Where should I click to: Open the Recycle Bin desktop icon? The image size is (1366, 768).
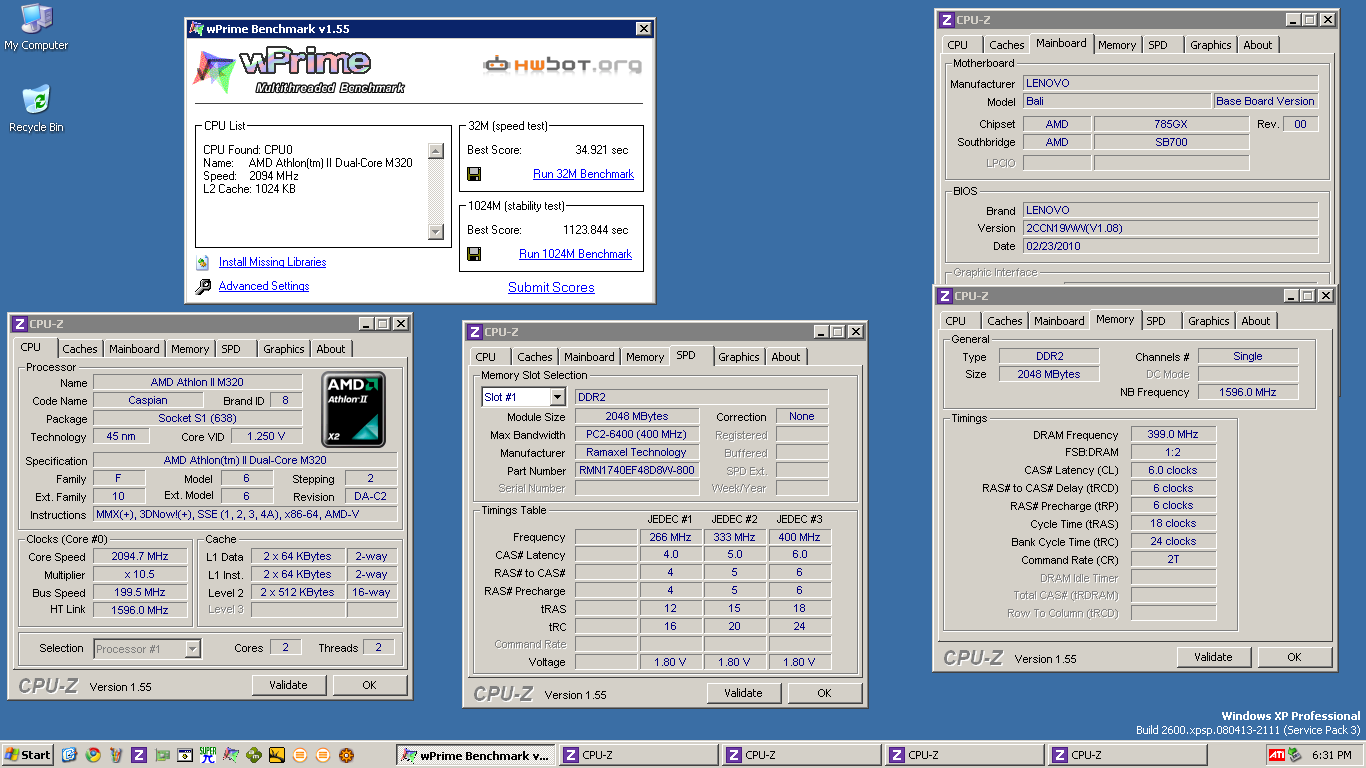coord(36,109)
